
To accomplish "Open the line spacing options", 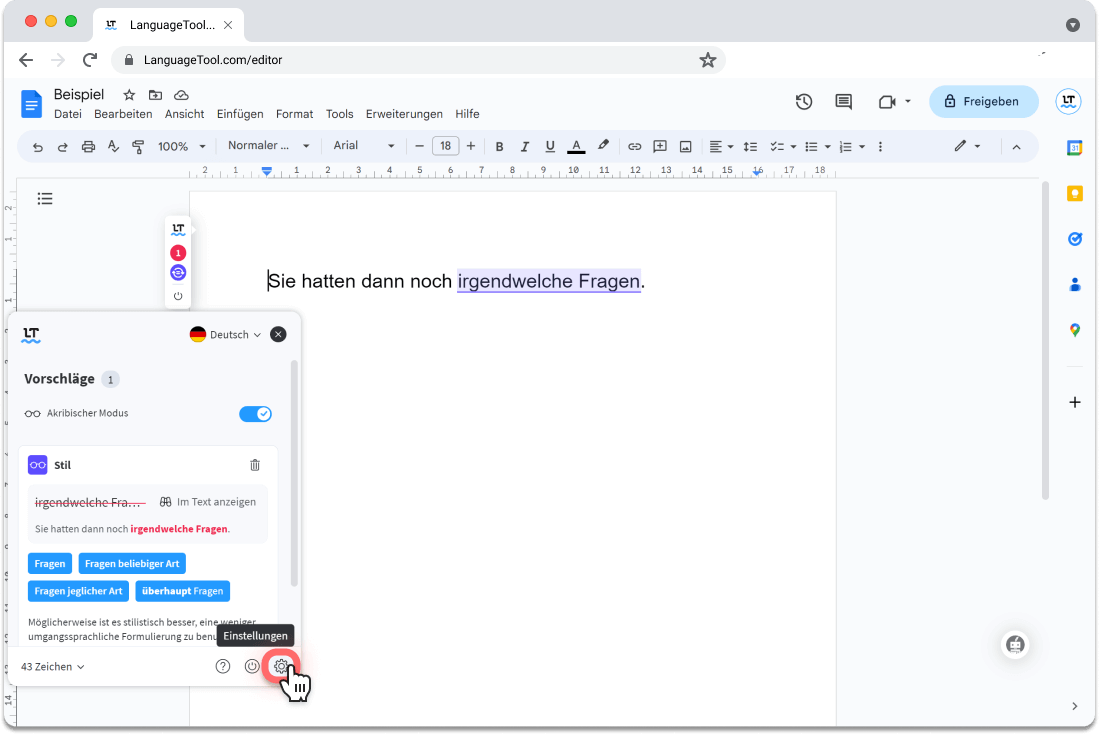I will point(750,146).
